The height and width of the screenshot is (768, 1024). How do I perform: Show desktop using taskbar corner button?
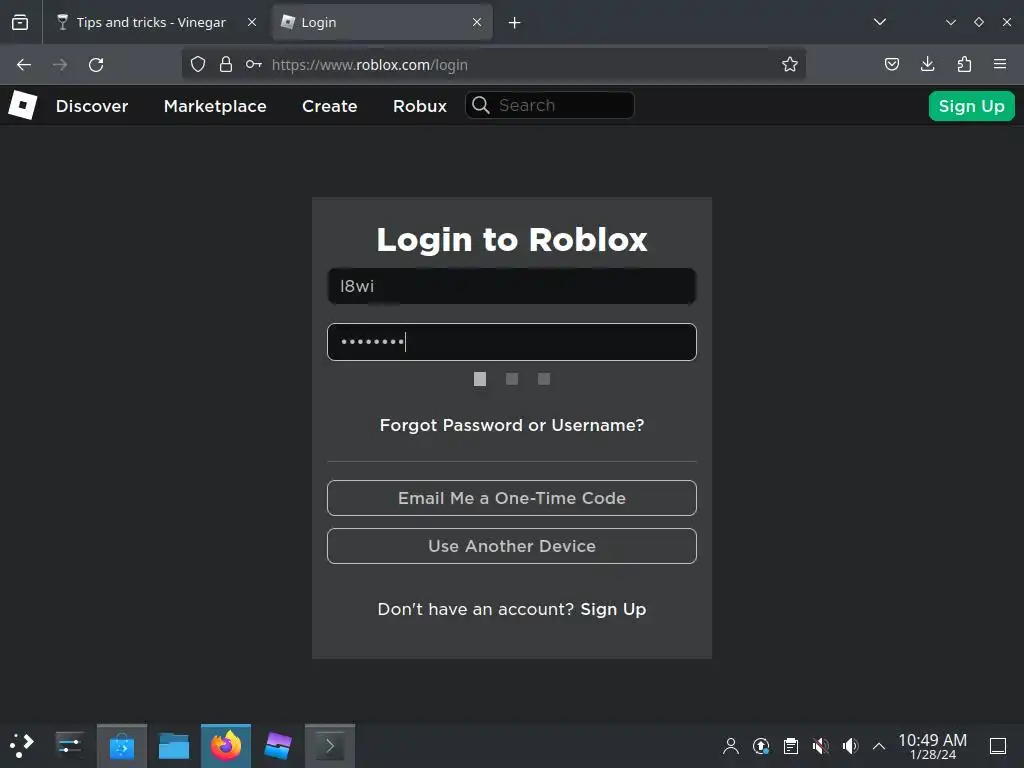point(998,746)
